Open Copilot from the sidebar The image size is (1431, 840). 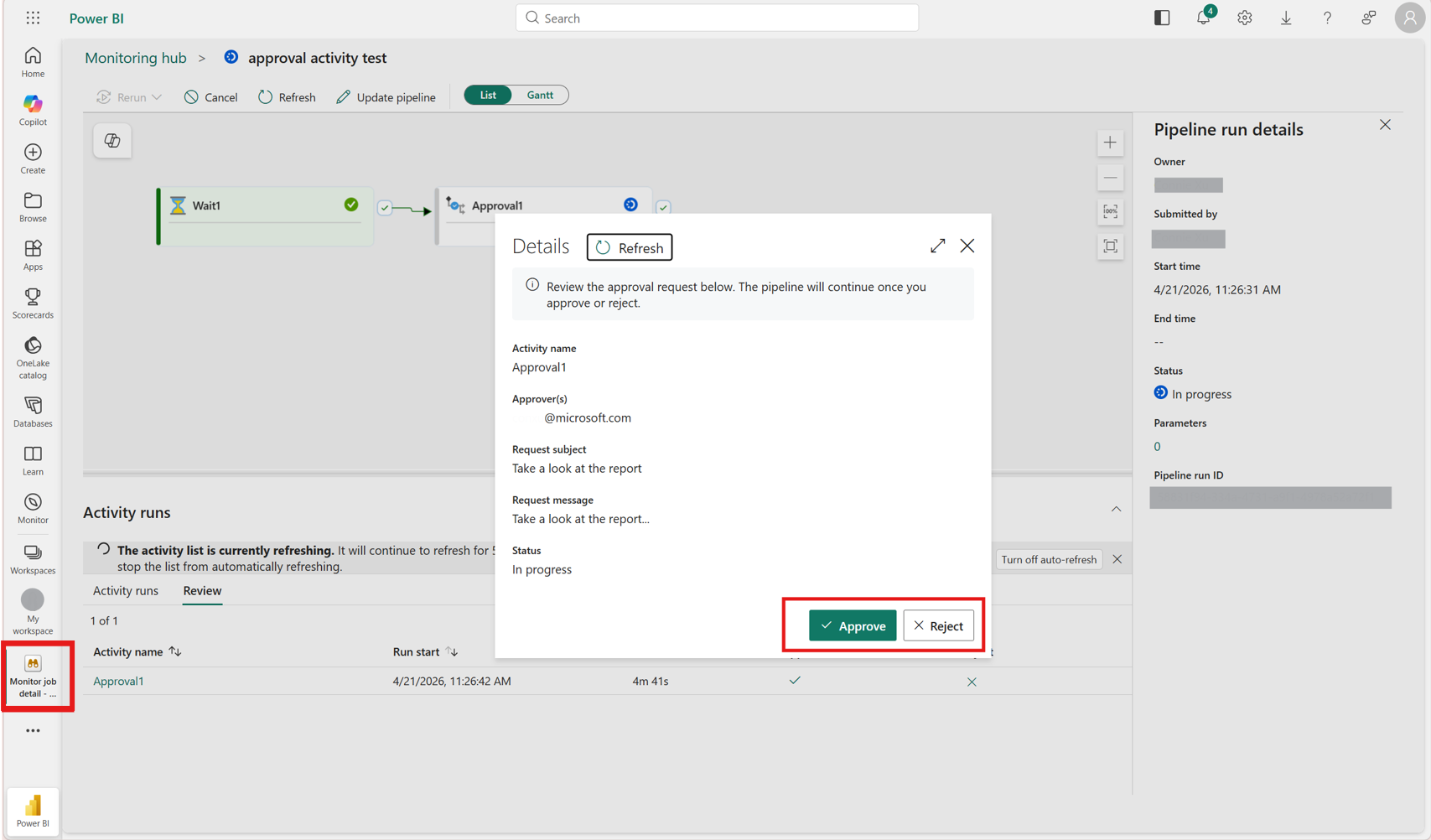(33, 110)
